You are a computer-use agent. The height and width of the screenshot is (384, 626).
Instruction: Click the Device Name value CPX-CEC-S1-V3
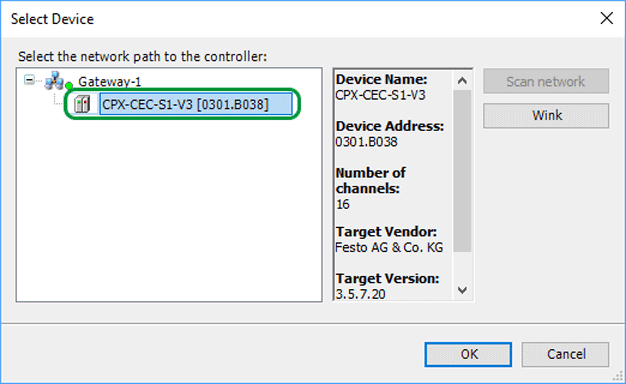[380, 95]
